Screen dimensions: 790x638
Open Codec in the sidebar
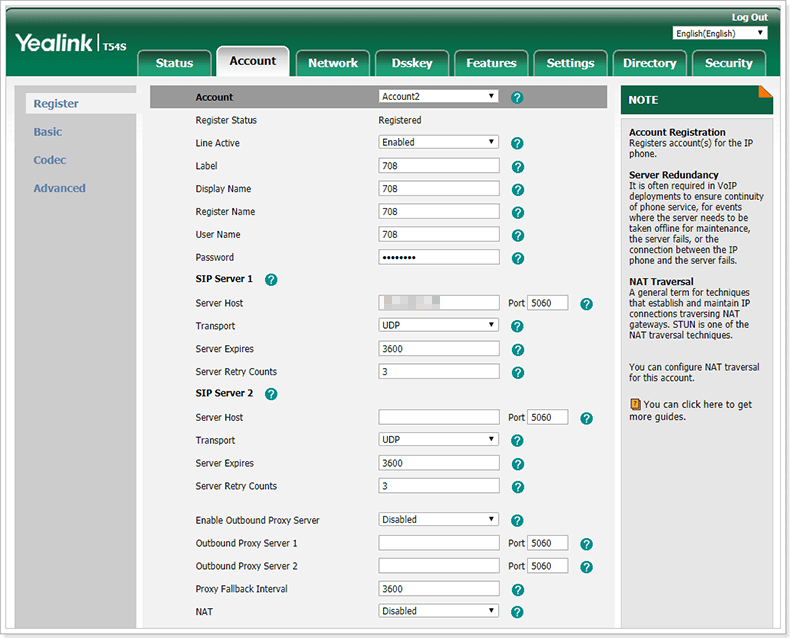click(x=50, y=160)
